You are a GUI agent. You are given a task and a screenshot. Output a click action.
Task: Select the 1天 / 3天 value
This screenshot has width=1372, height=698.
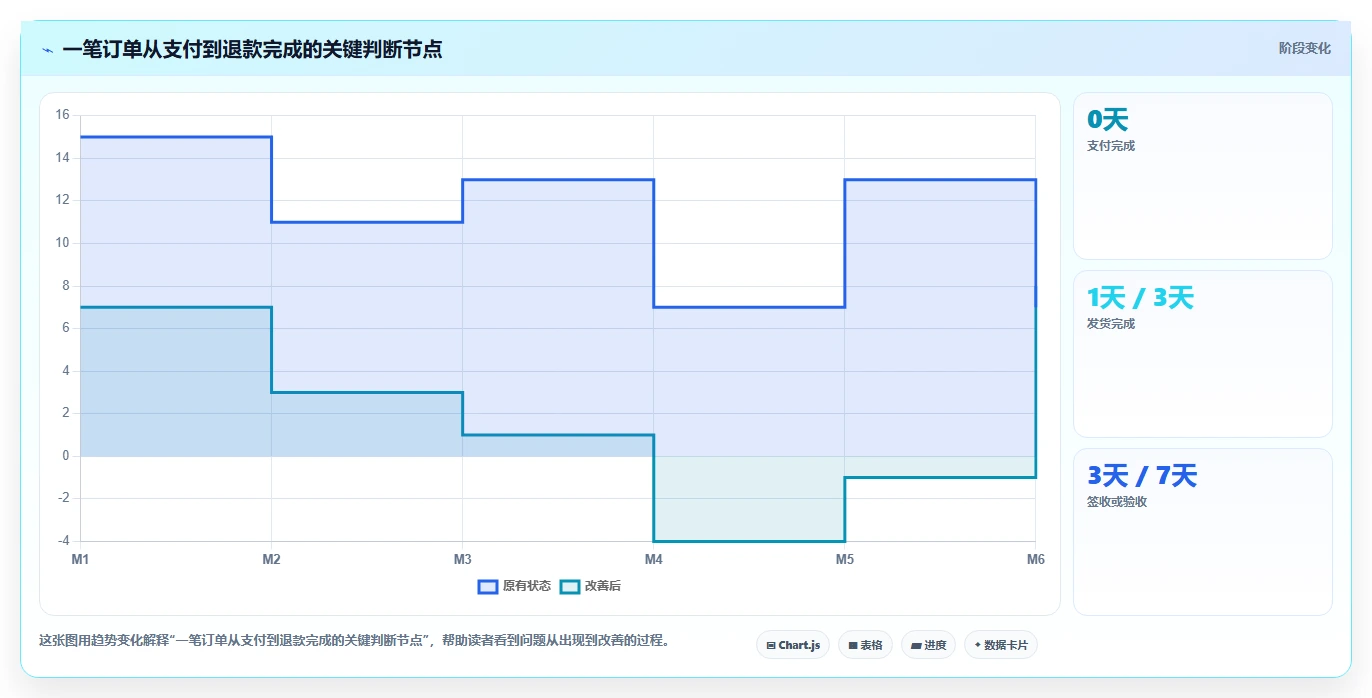point(1140,298)
